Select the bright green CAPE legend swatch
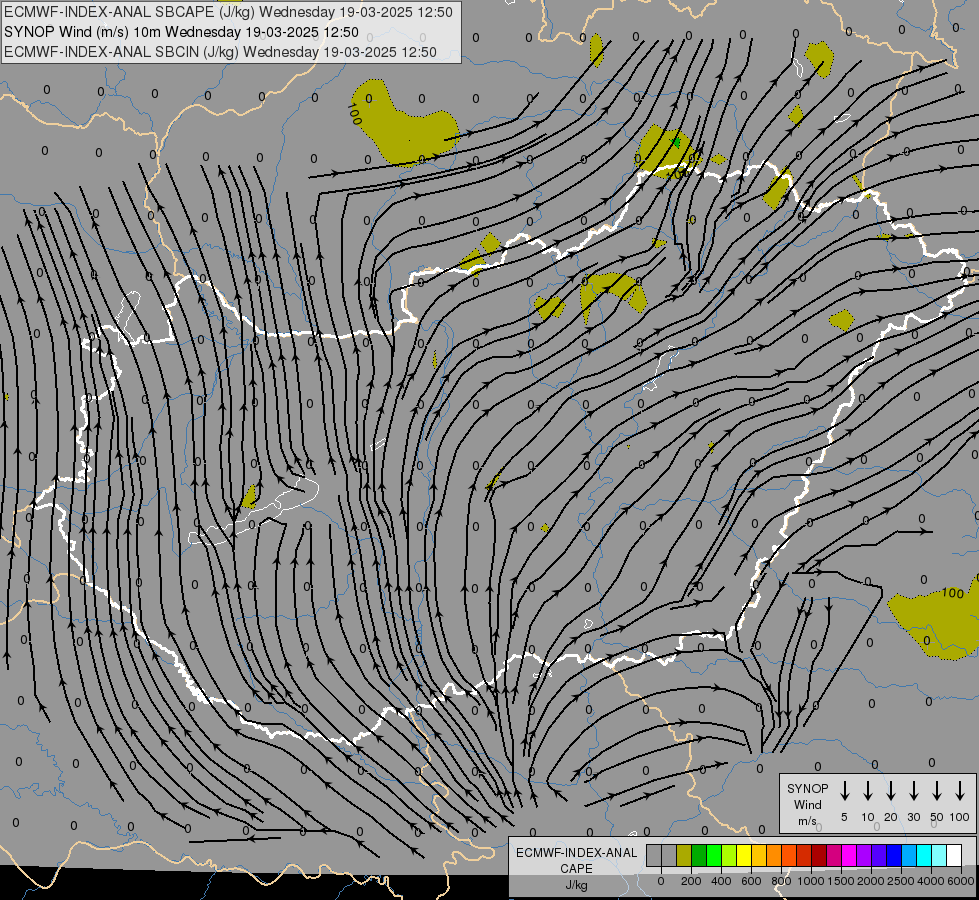 coord(714,855)
